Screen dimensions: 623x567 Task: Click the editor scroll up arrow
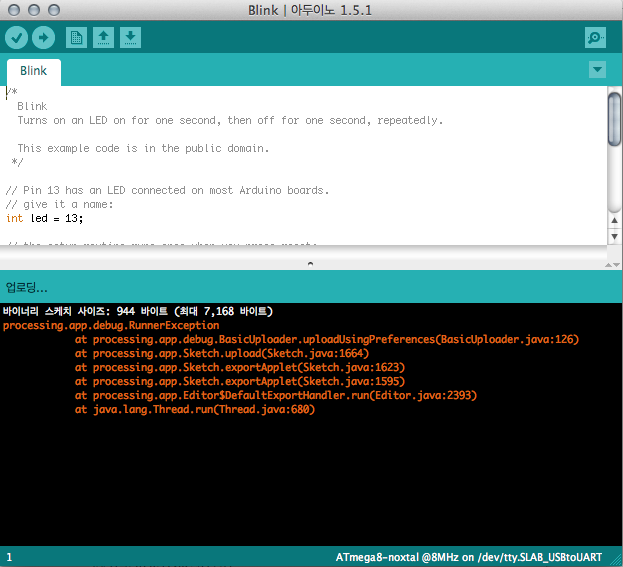pyautogui.click(x=615, y=220)
